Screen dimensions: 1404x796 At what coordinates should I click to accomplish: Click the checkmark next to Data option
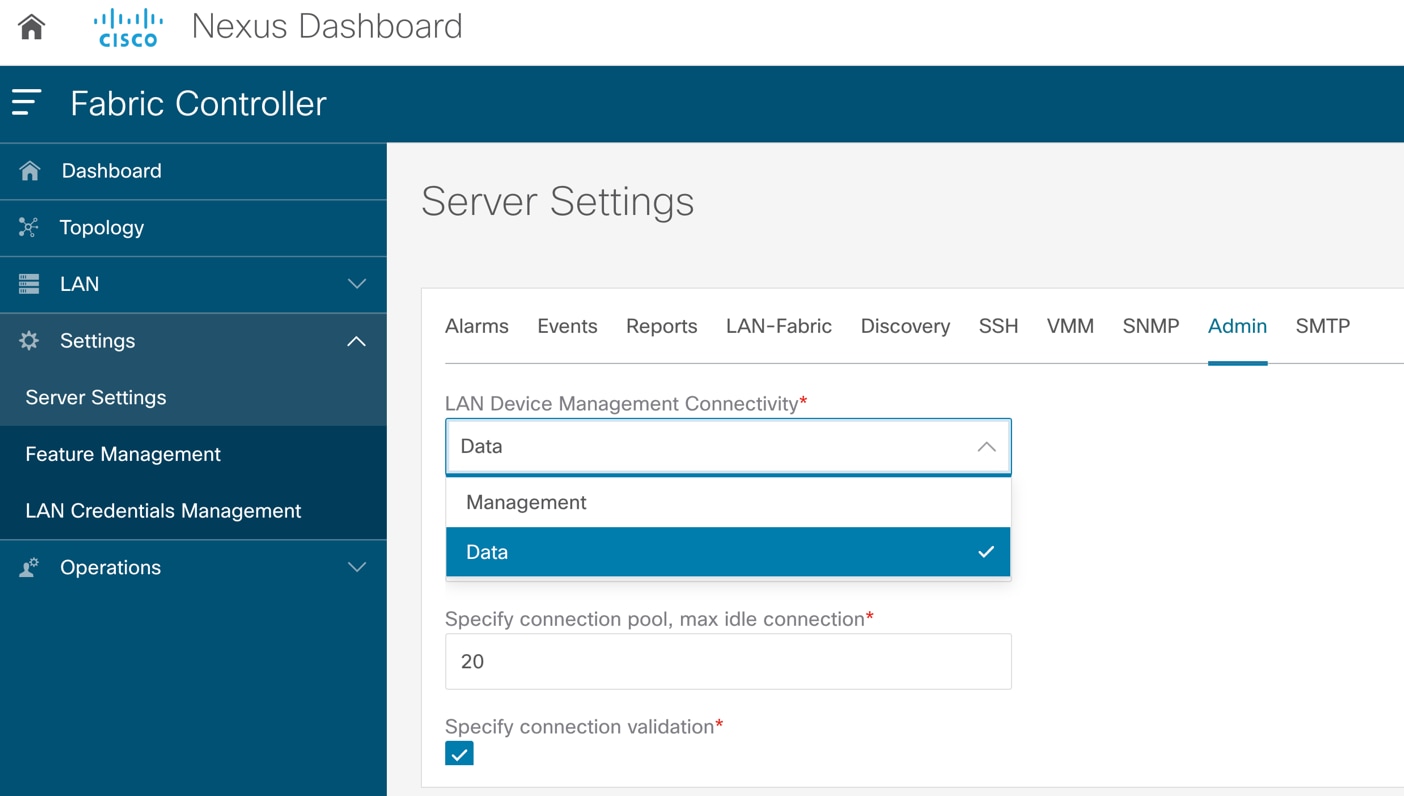(x=986, y=552)
